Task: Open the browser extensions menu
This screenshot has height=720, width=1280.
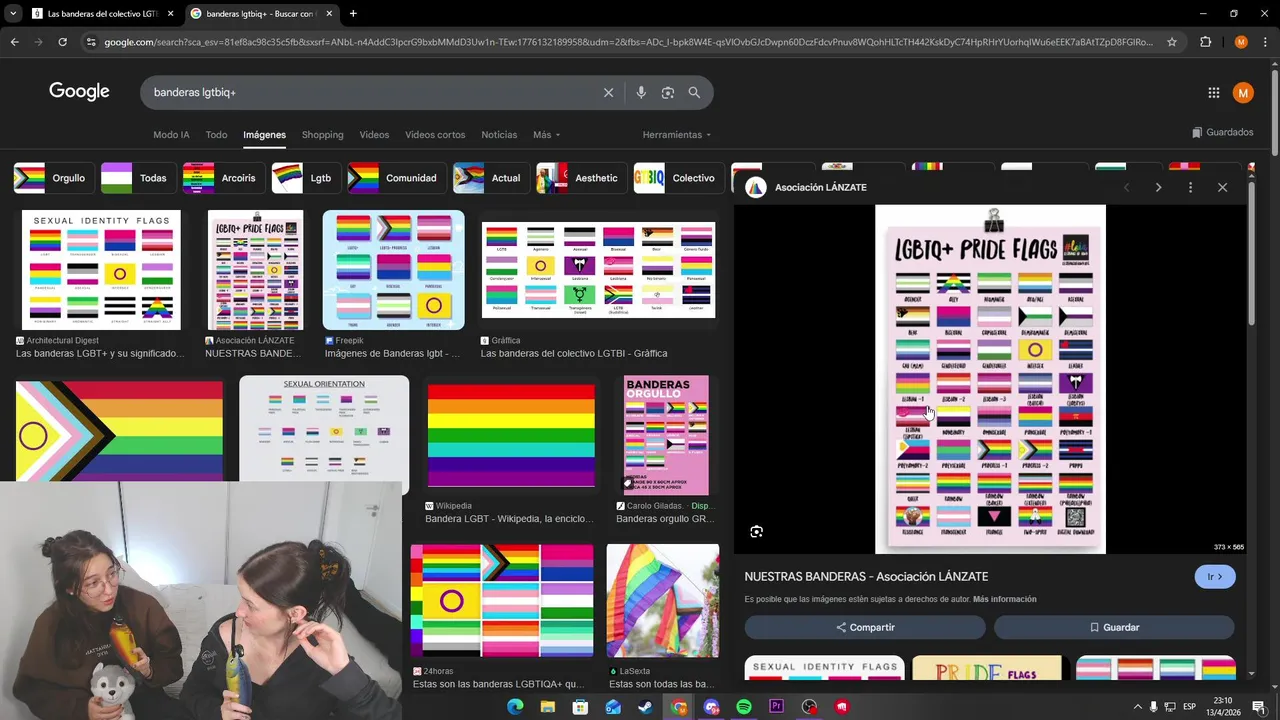Action: click(x=1205, y=42)
